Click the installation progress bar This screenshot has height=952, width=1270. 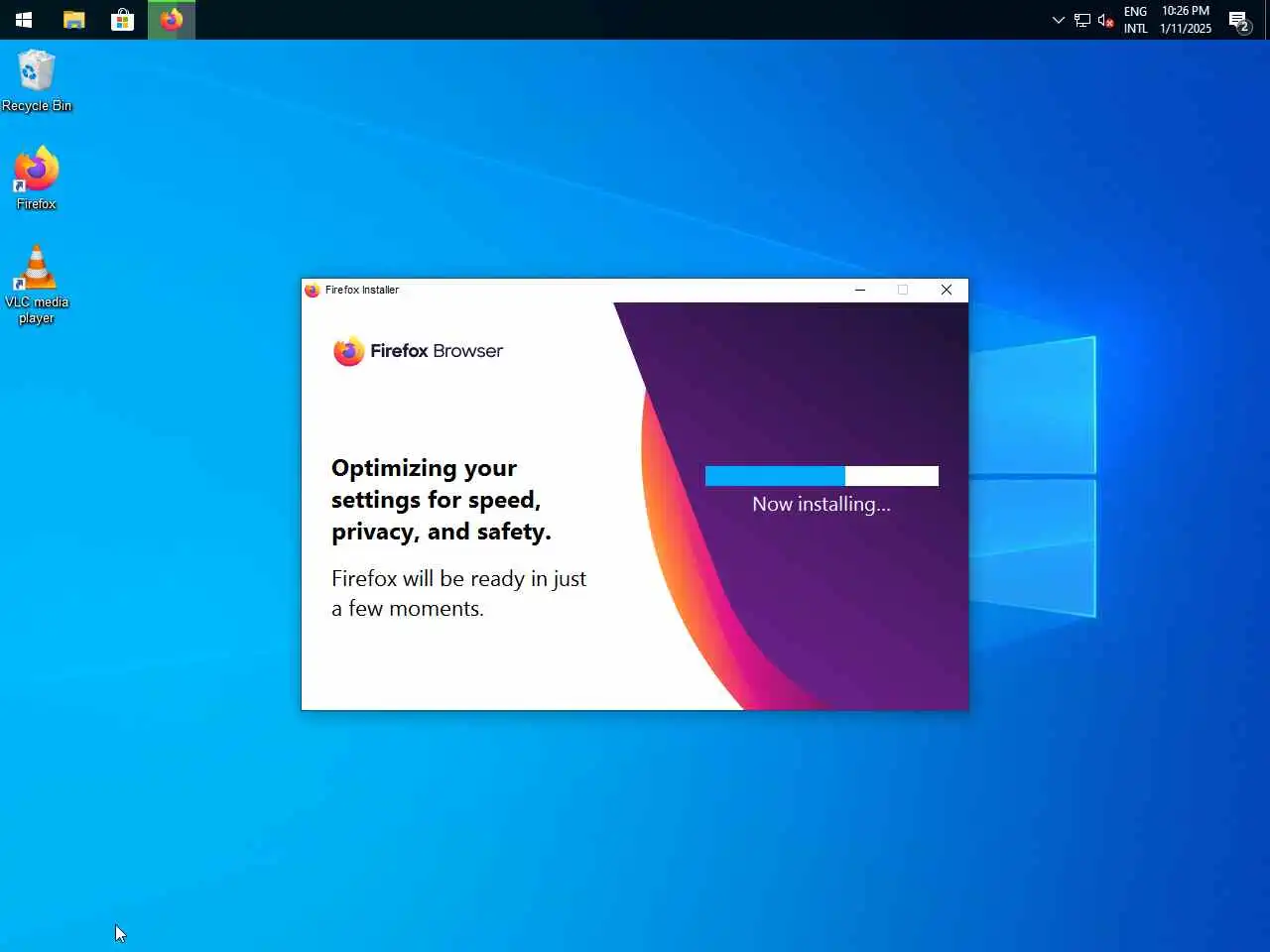(822, 476)
